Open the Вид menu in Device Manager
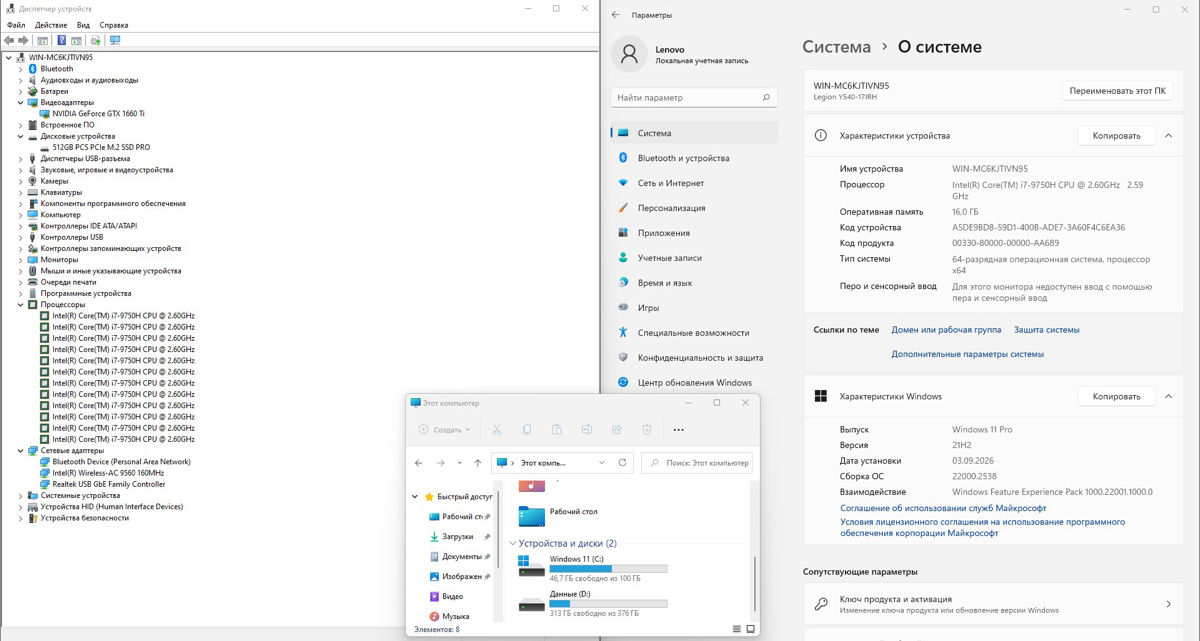The width and height of the screenshot is (1200, 641). [83, 24]
